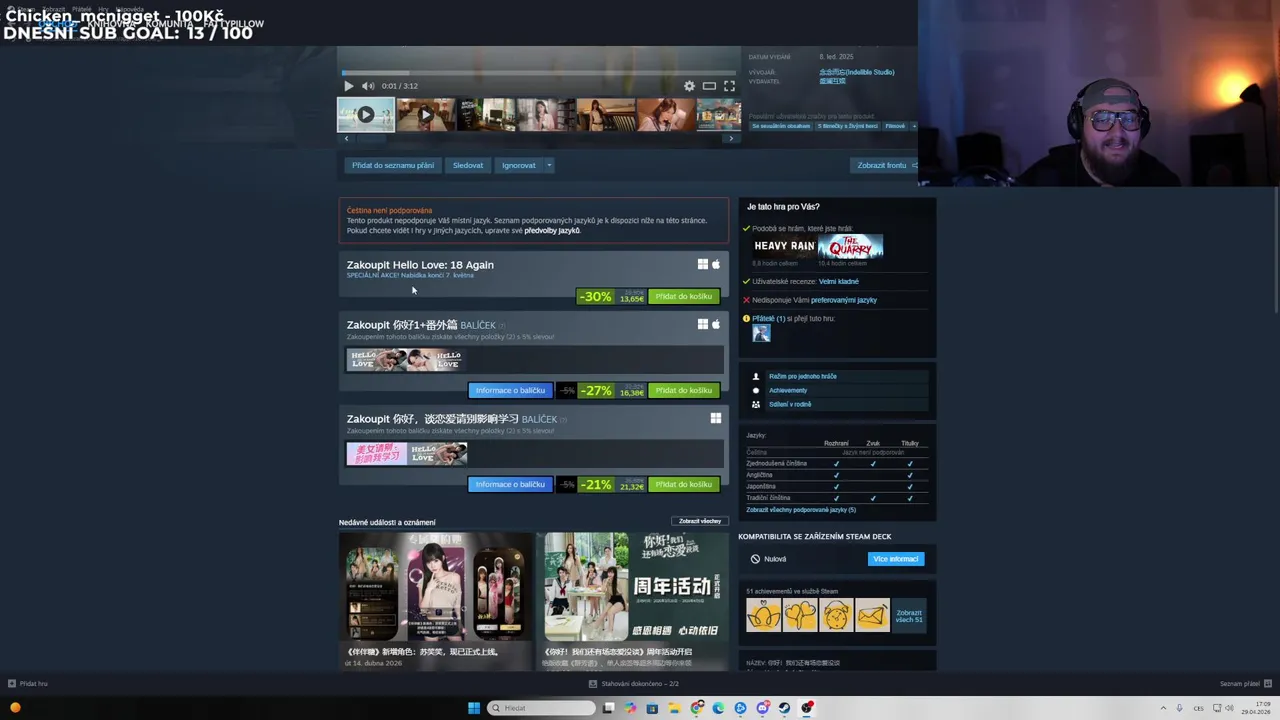1280x720 pixels.
Task: Play the trailer with the play icon
Action: pos(348,86)
